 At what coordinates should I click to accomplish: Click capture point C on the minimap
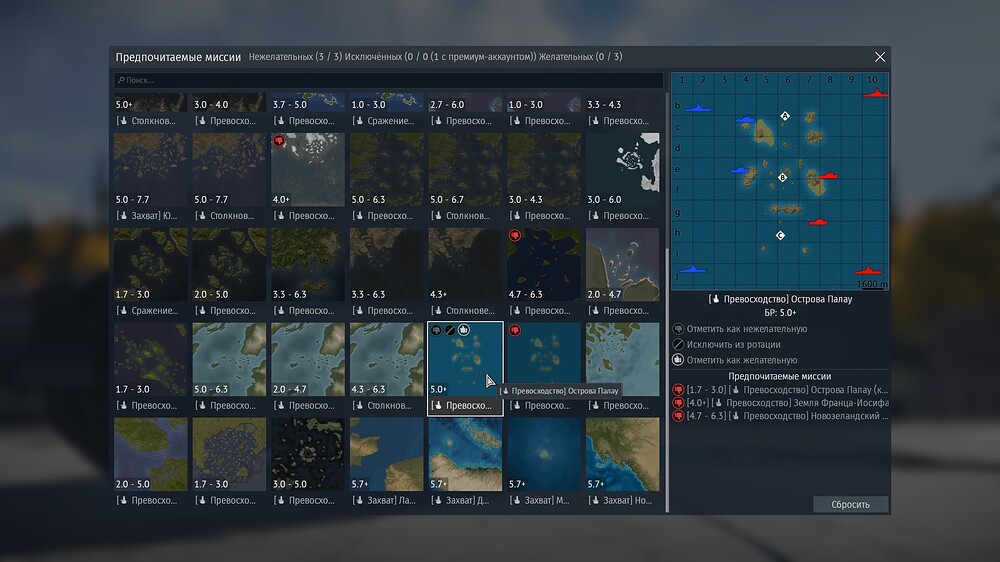click(x=780, y=236)
